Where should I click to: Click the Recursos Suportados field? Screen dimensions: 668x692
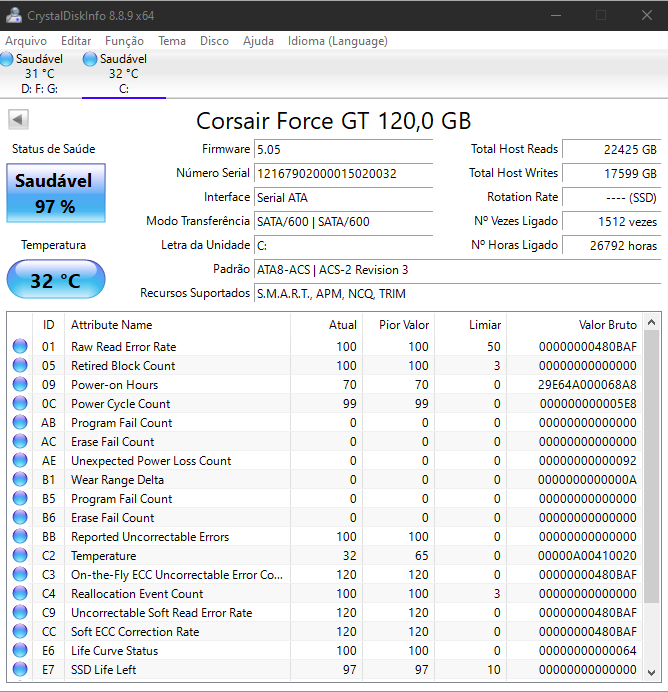coord(458,293)
